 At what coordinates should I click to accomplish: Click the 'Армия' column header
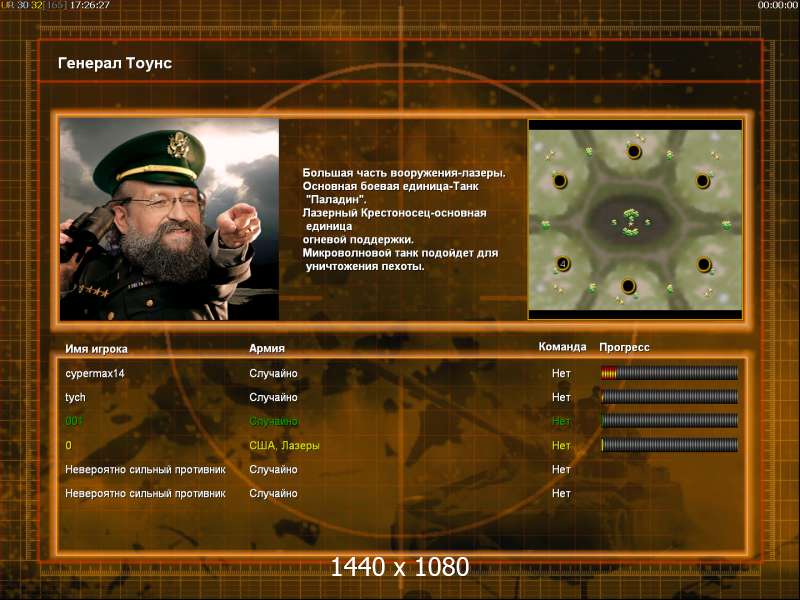coord(267,348)
